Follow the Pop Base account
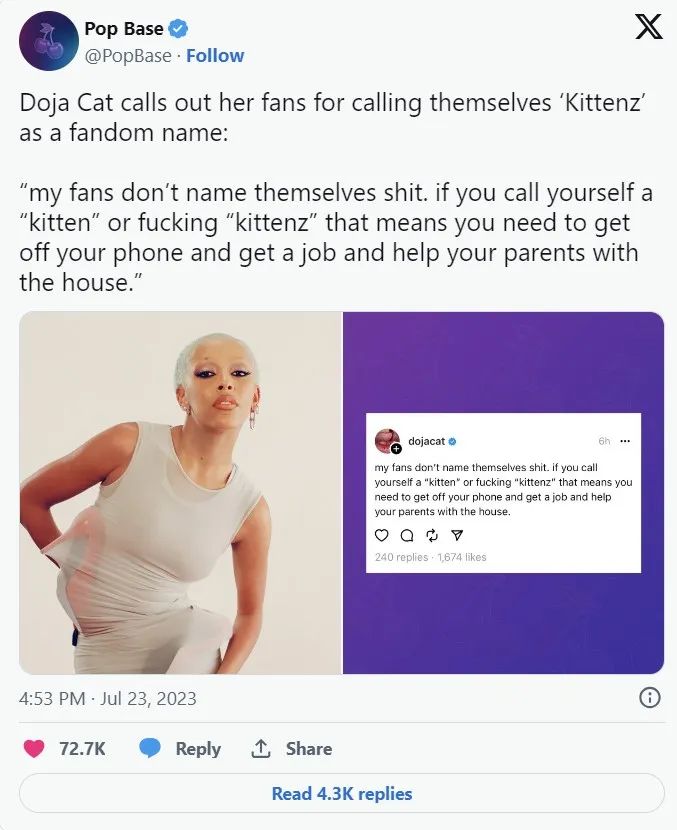The width and height of the screenshot is (677, 830). [215, 56]
